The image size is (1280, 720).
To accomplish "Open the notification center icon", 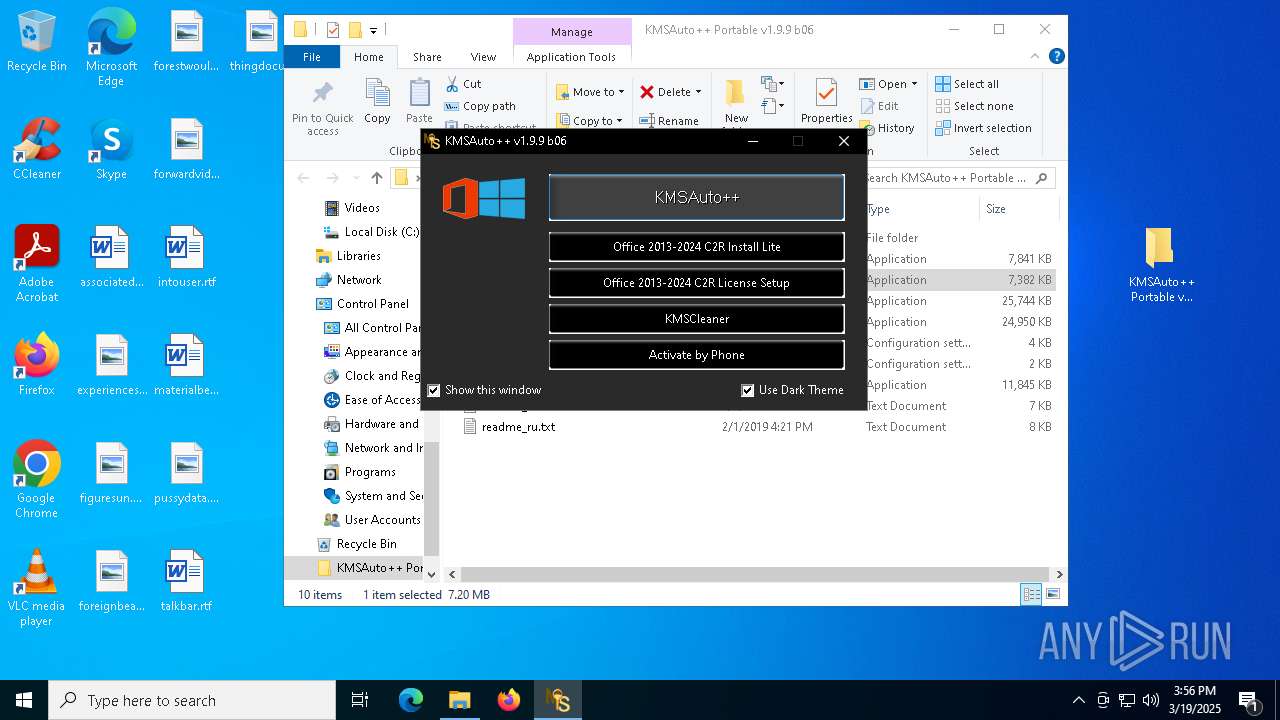I will tap(1248, 700).
